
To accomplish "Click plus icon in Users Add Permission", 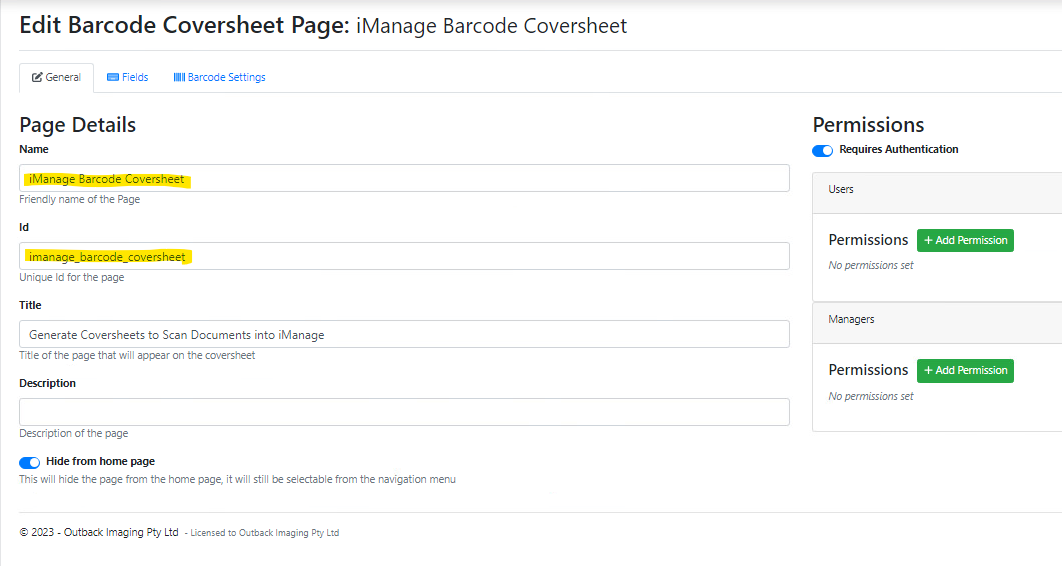I will [x=928, y=241].
